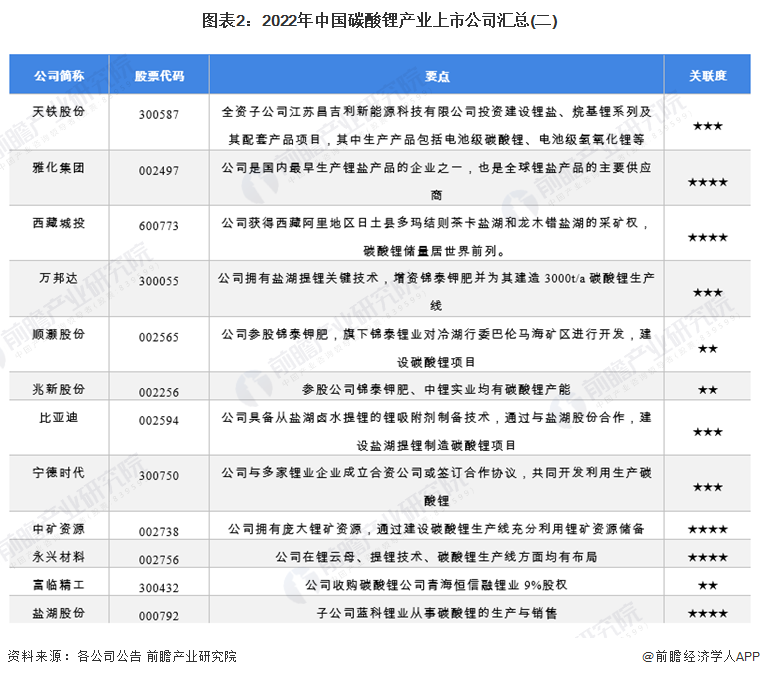Click the chart title 2022年中国碳酸锂产业上市公司汇总
760x677 pixels.
[x=380, y=20]
